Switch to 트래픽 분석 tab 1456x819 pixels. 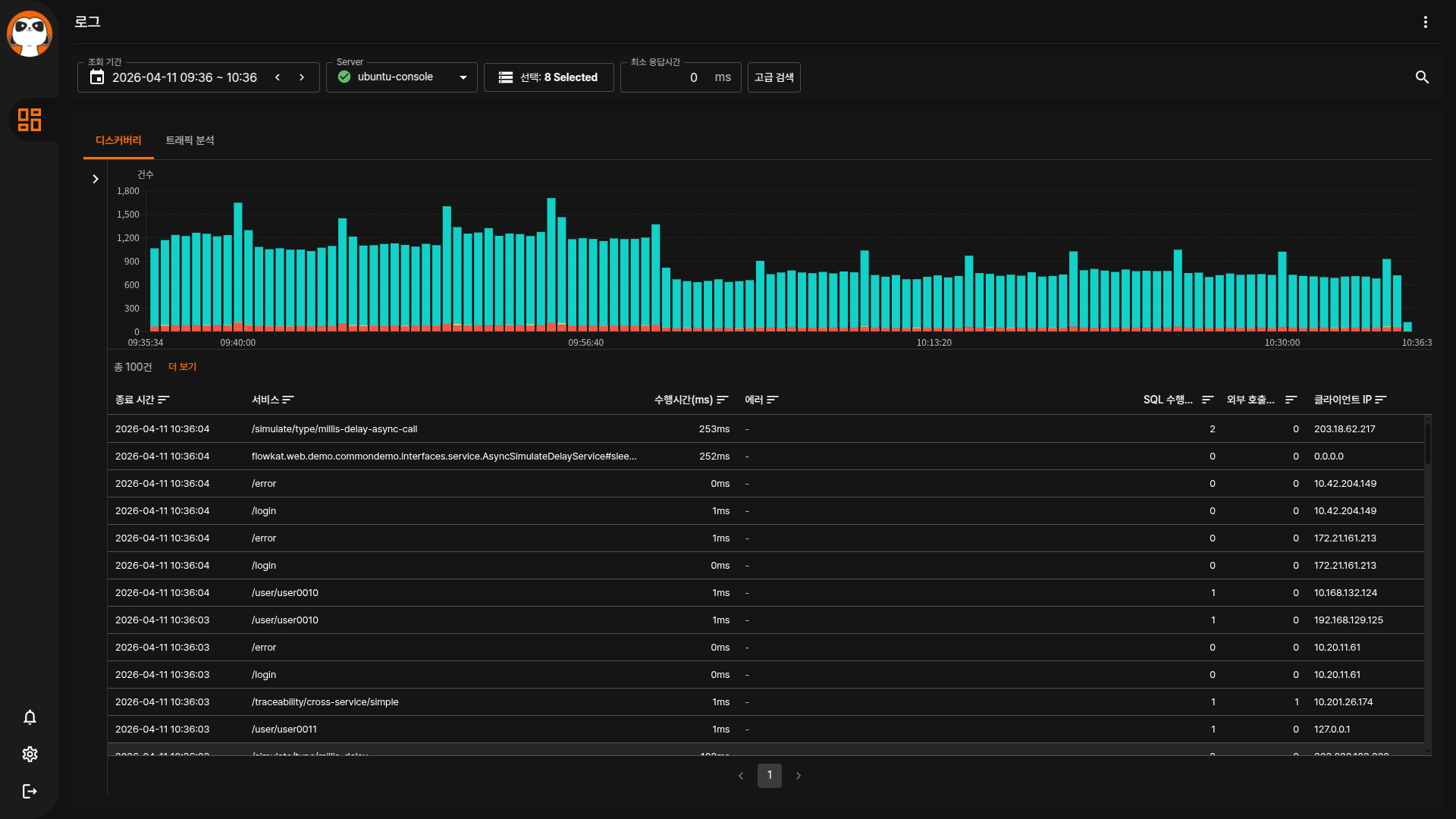point(190,140)
